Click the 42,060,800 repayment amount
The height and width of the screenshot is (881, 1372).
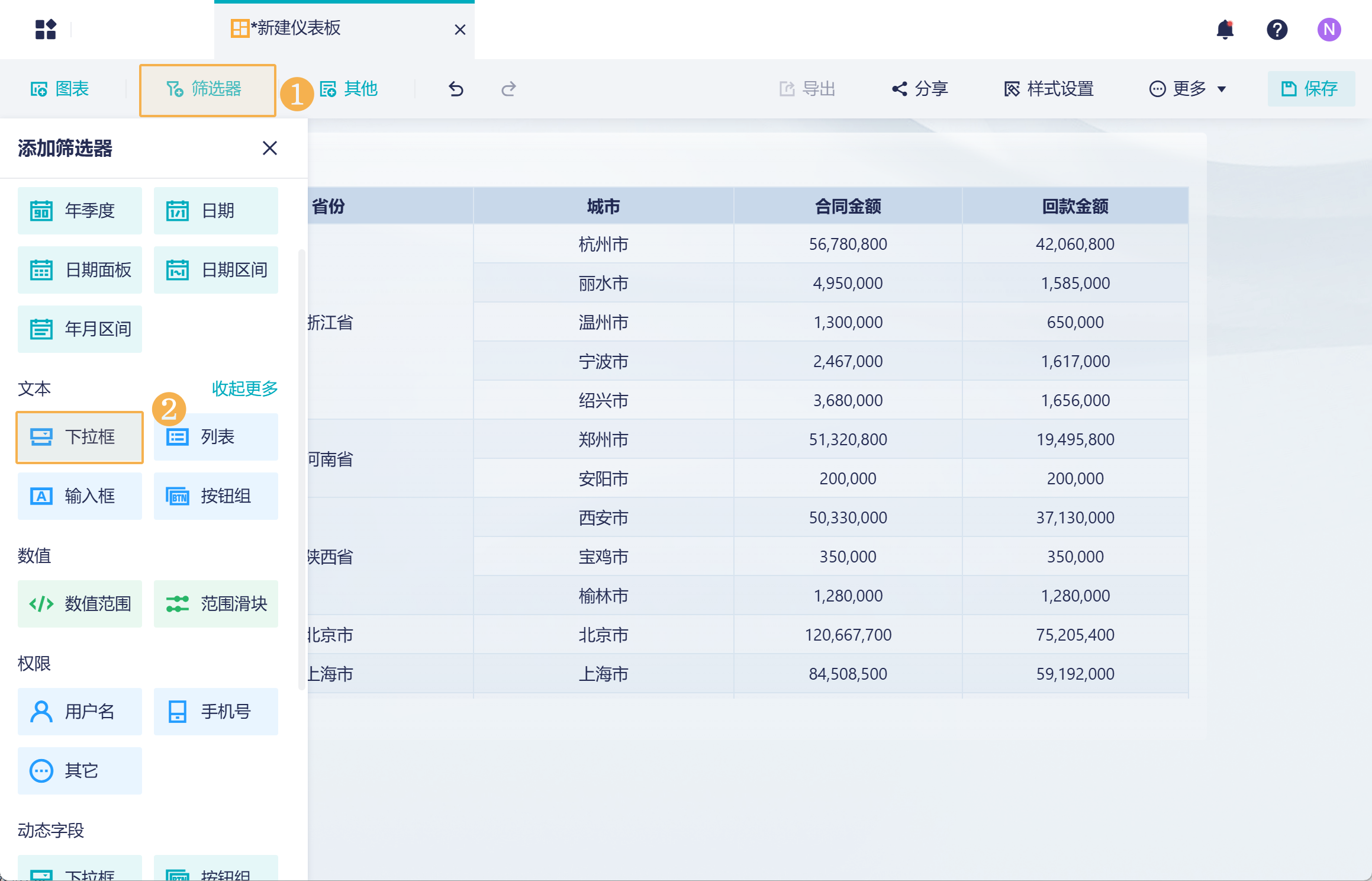click(x=1075, y=244)
